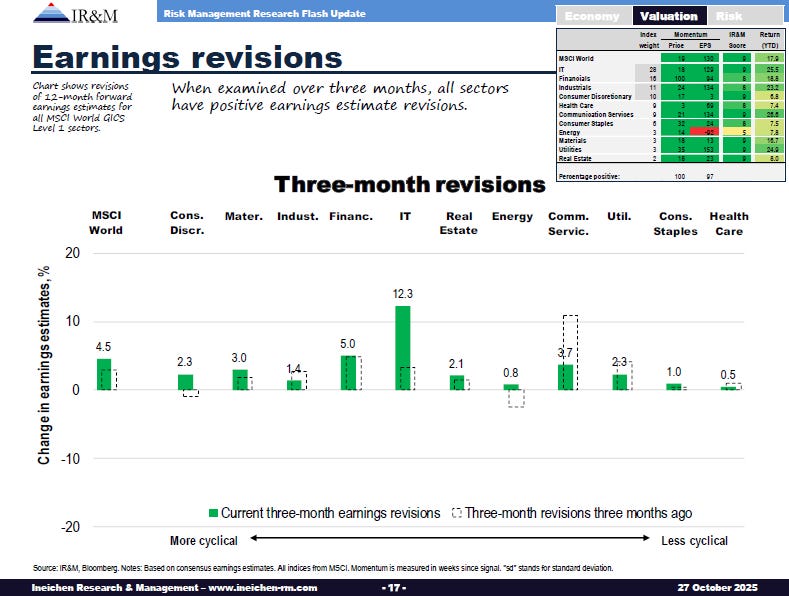Click the 'Three-month revisions' chart title
Screen dimensions: 789x596
click(x=410, y=184)
